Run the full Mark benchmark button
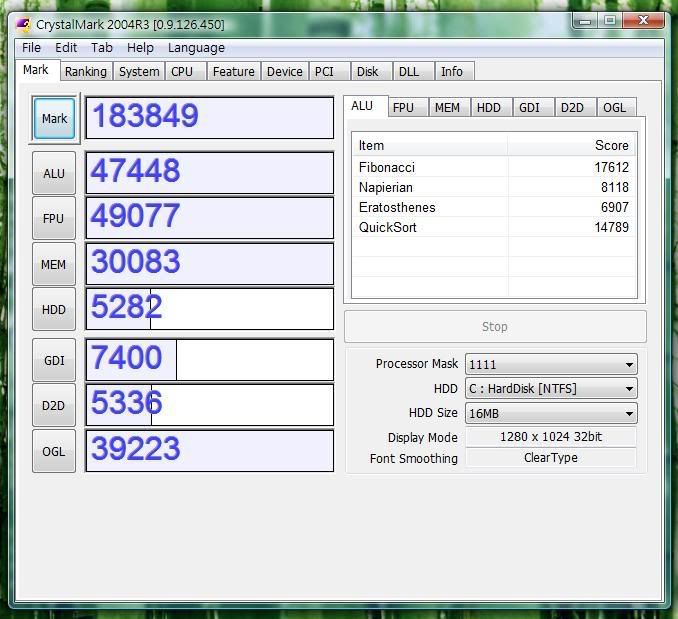The width and height of the screenshot is (678, 619). pyautogui.click(x=54, y=118)
